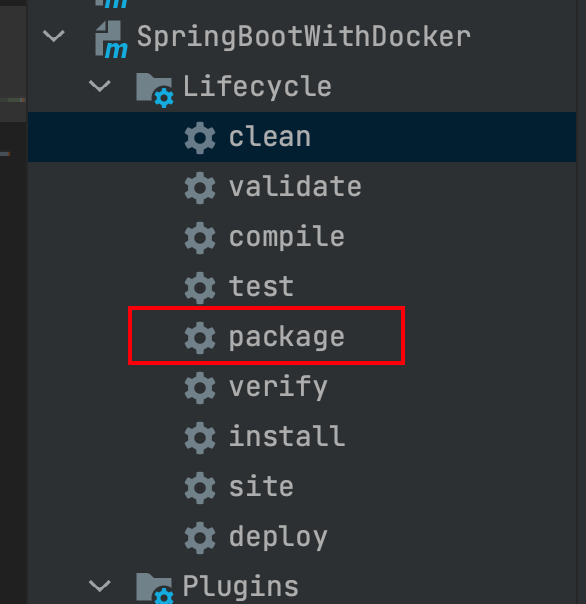Click the Lifecycle folder icon

point(155,90)
